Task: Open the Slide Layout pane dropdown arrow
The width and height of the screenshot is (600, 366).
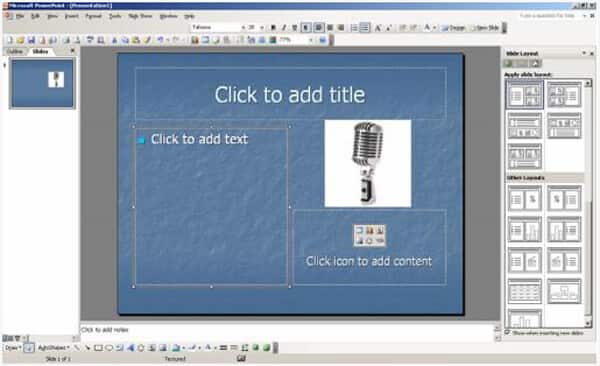Action: (x=584, y=53)
